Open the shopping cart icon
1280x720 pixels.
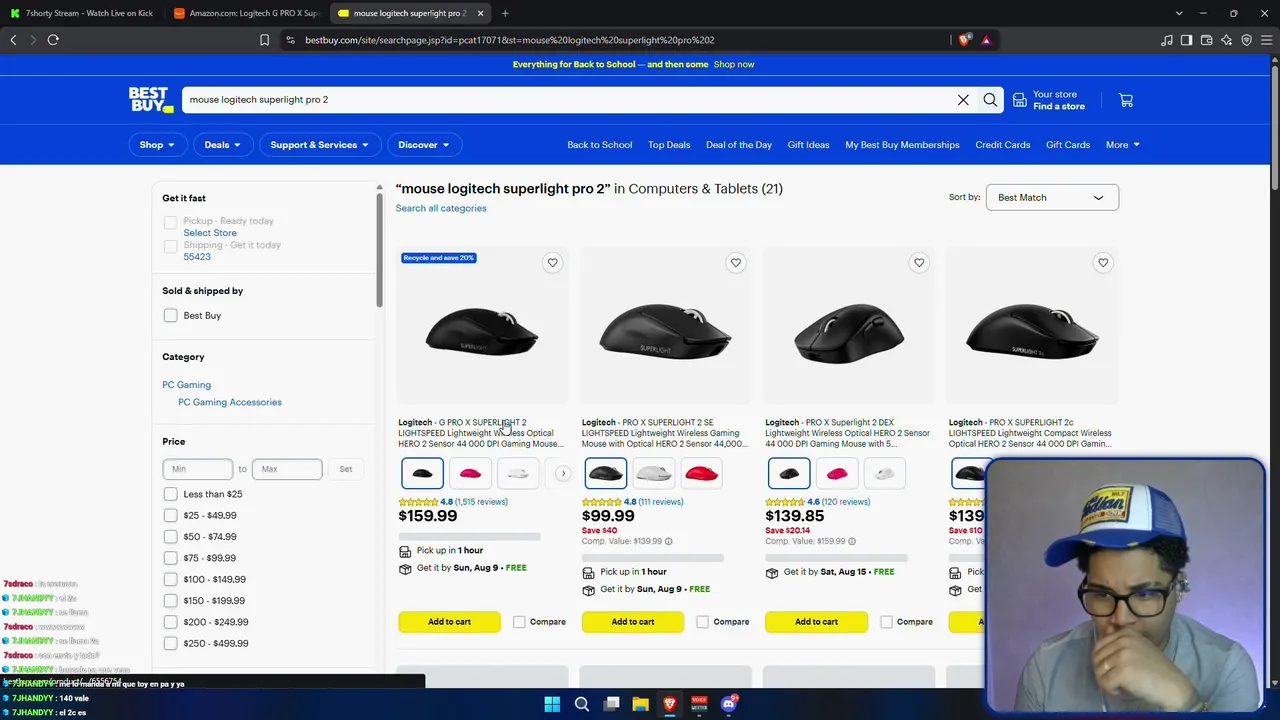click(1126, 100)
